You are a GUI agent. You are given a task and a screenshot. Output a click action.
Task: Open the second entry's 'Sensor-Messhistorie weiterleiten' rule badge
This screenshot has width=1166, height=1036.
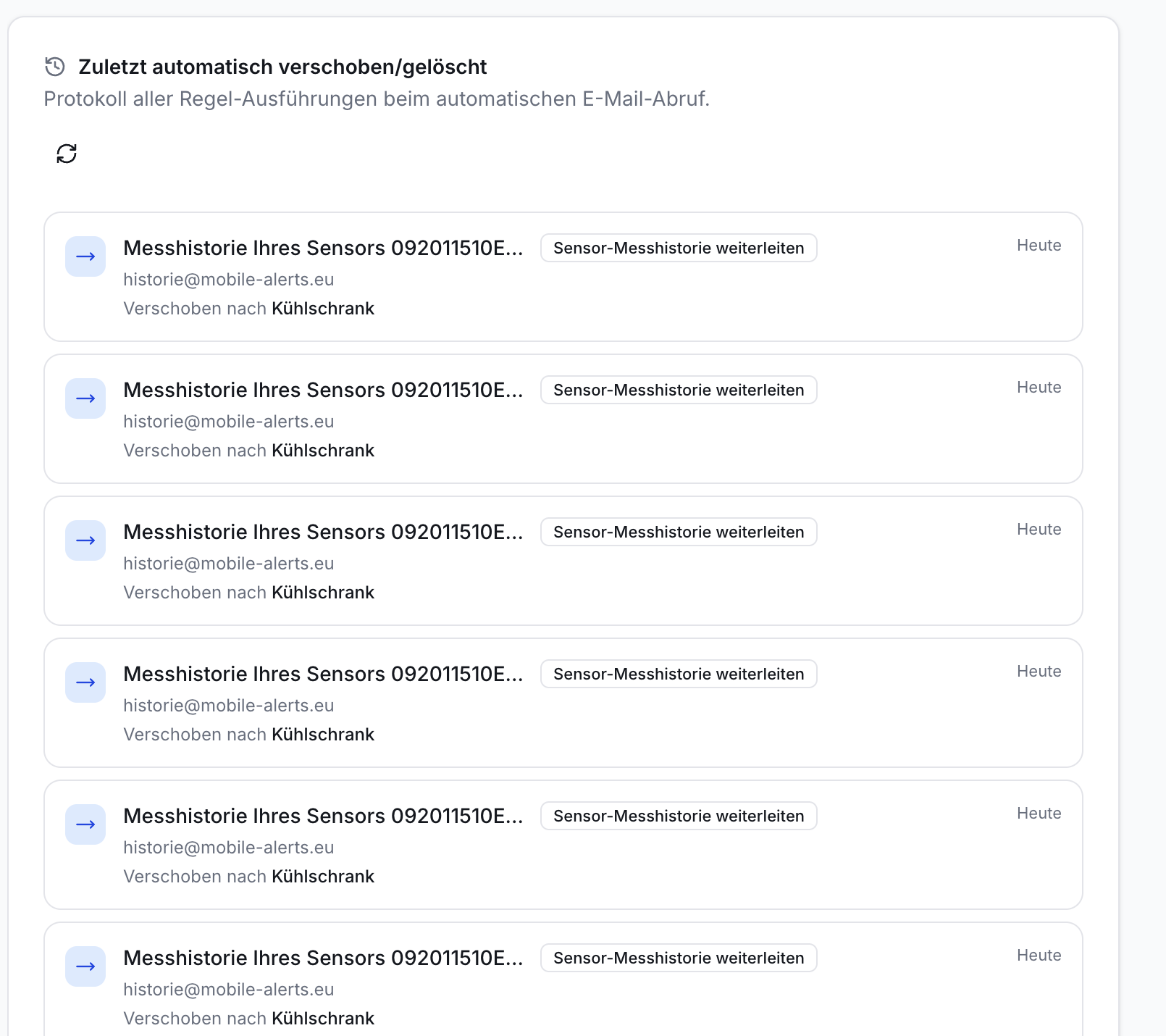pos(679,390)
